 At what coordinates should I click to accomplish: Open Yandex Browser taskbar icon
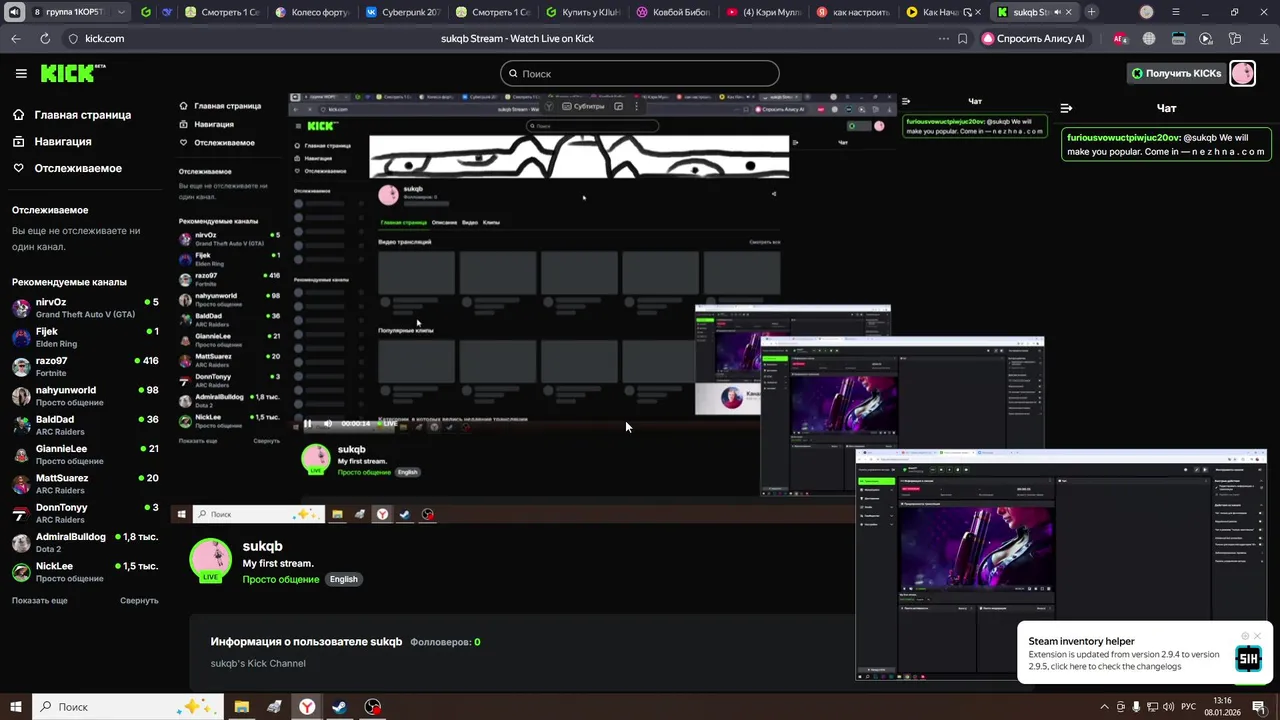point(307,706)
